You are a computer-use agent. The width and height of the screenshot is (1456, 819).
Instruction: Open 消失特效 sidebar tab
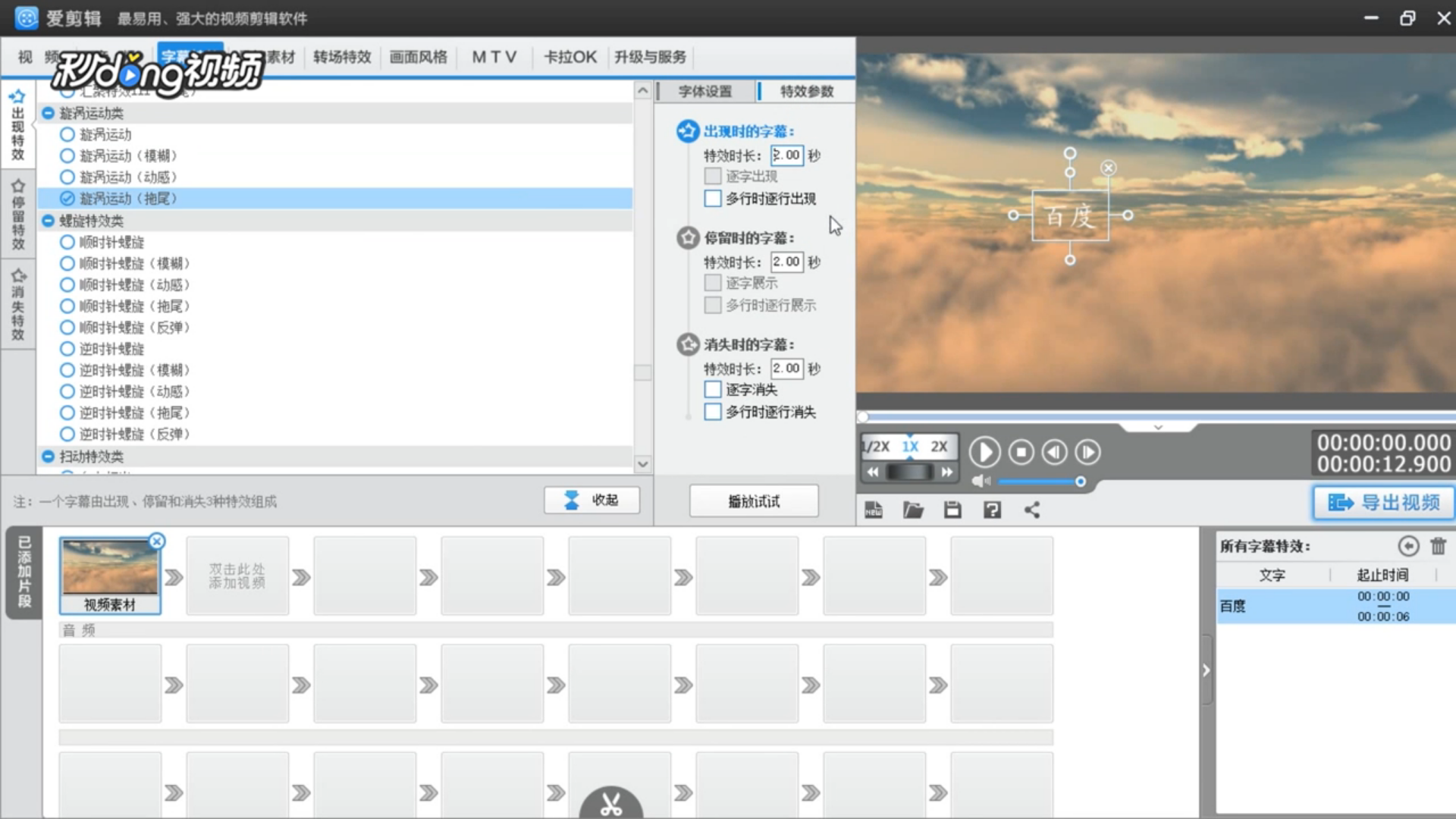point(17,305)
